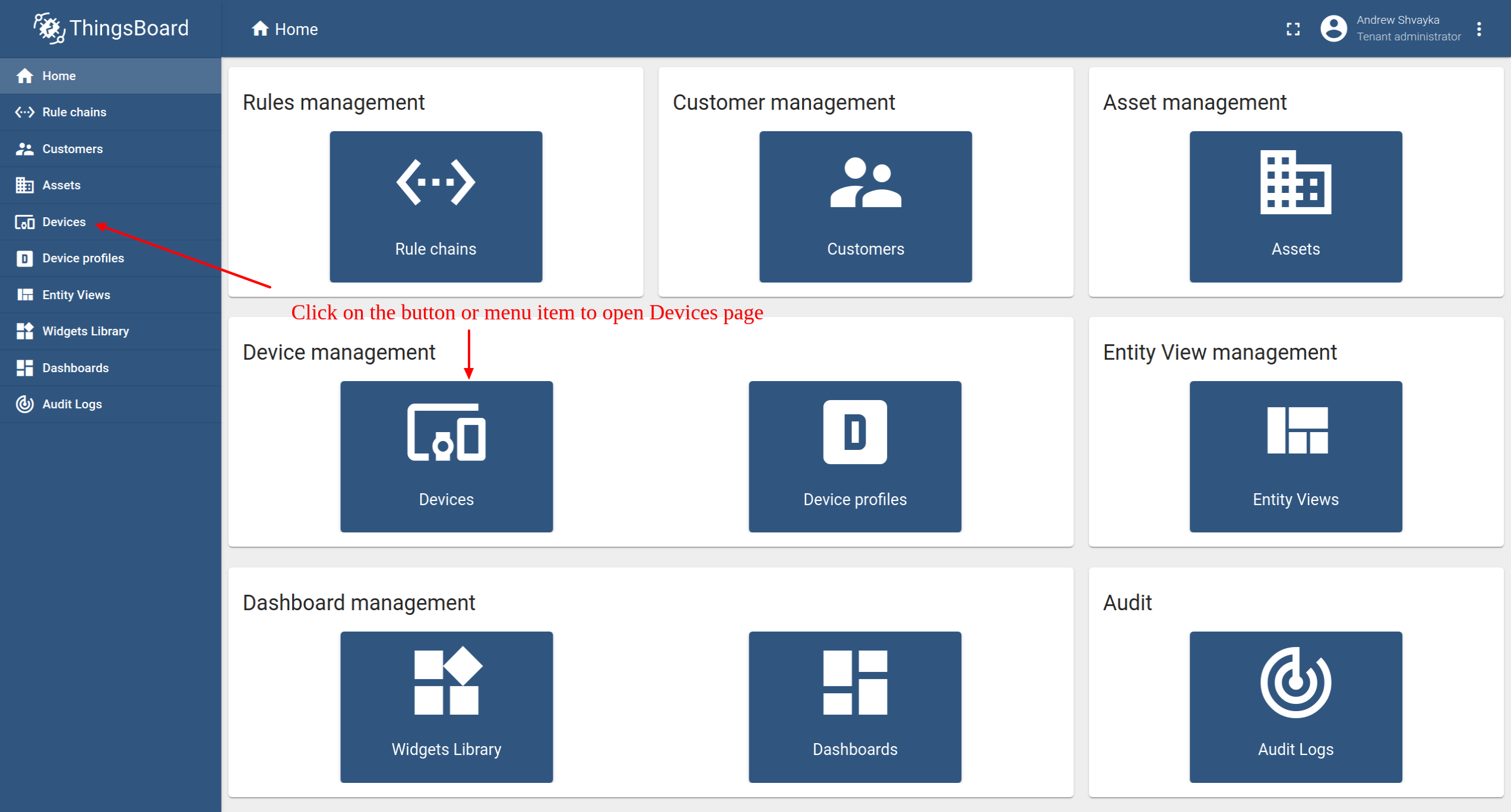Click Audit Logs sidebar icon
Viewport: 1511px width, 812px height.
24,404
